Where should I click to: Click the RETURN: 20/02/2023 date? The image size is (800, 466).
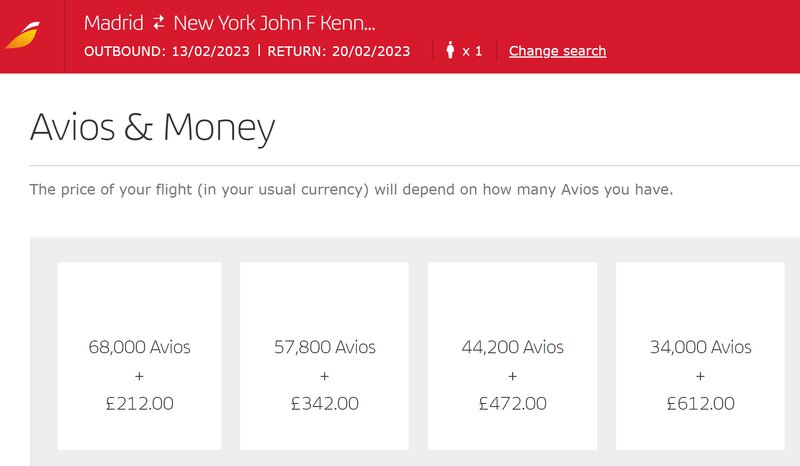[x=339, y=51]
